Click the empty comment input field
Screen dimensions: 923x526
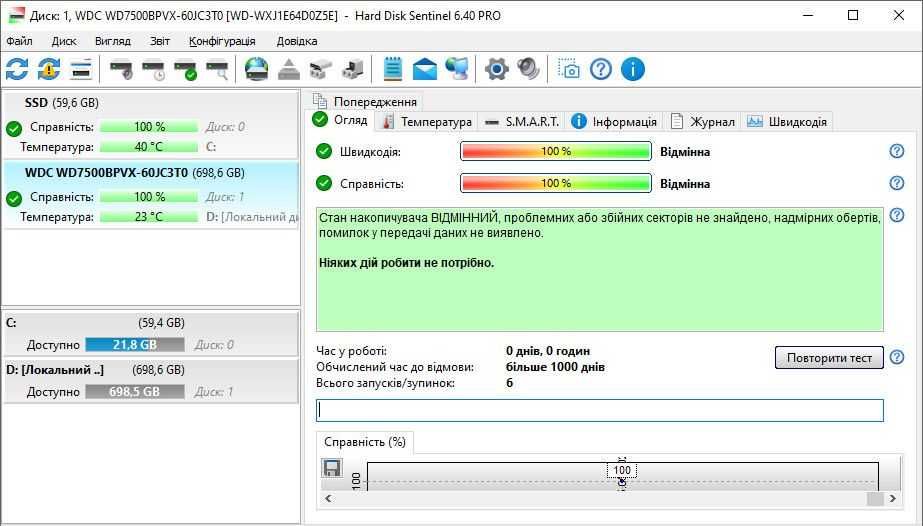pyautogui.click(x=600, y=410)
